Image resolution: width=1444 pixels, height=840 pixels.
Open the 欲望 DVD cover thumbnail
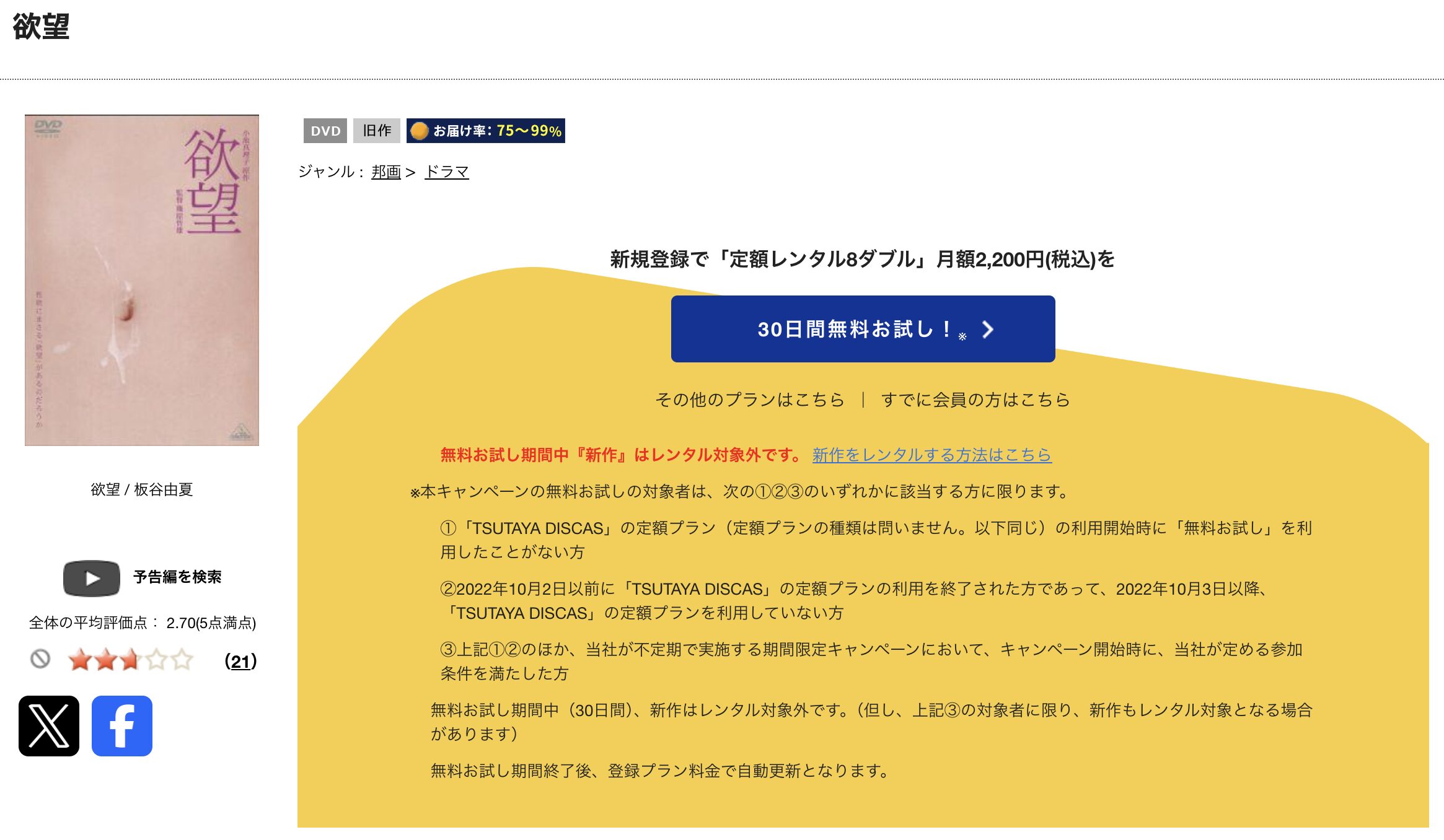[142, 280]
